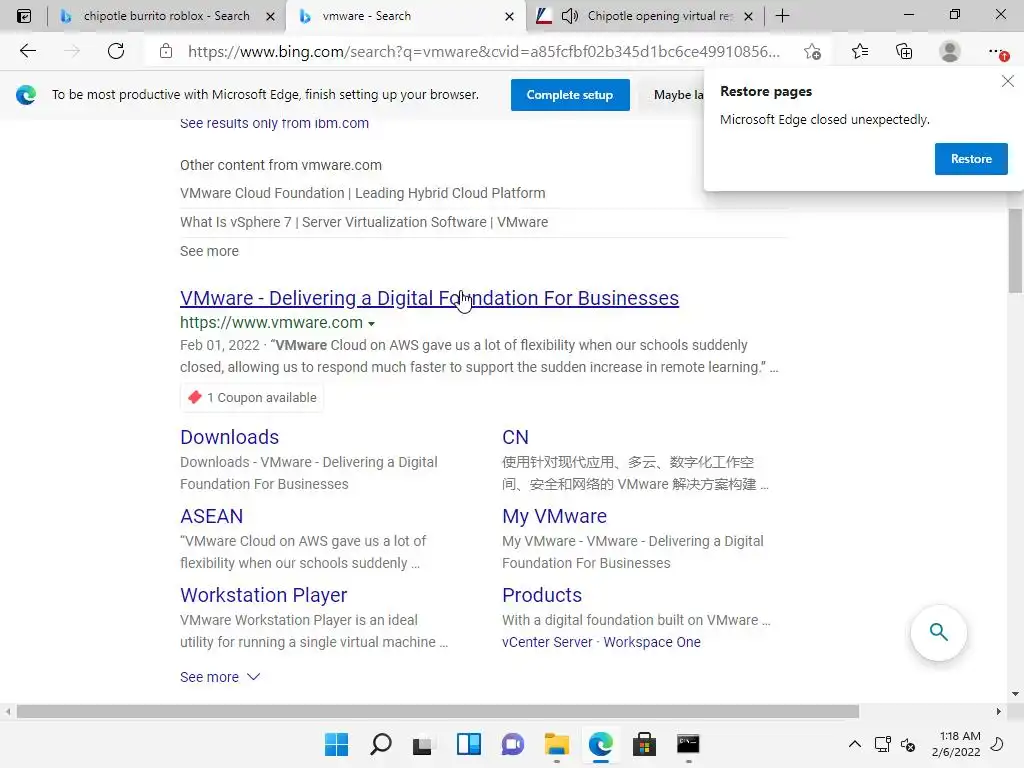The height and width of the screenshot is (768, 1024).
Task: Close the vmware search tab
Action: 509,16
